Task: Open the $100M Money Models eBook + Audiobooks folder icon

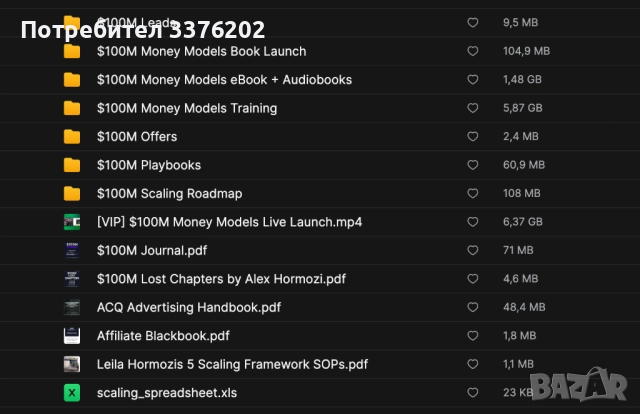Action: coord(72,80)
